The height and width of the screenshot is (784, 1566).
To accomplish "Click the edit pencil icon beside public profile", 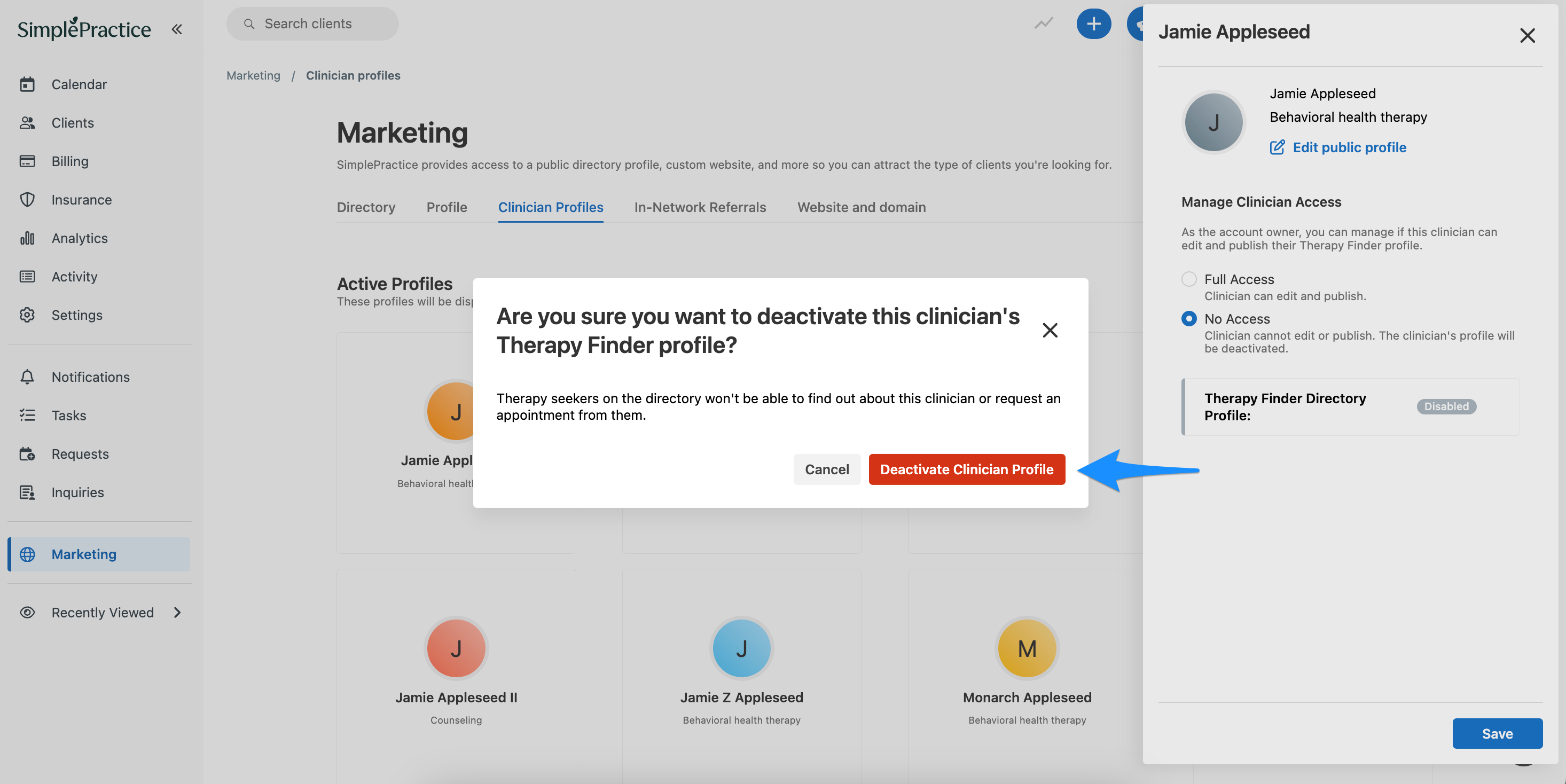I will 1277,147.
